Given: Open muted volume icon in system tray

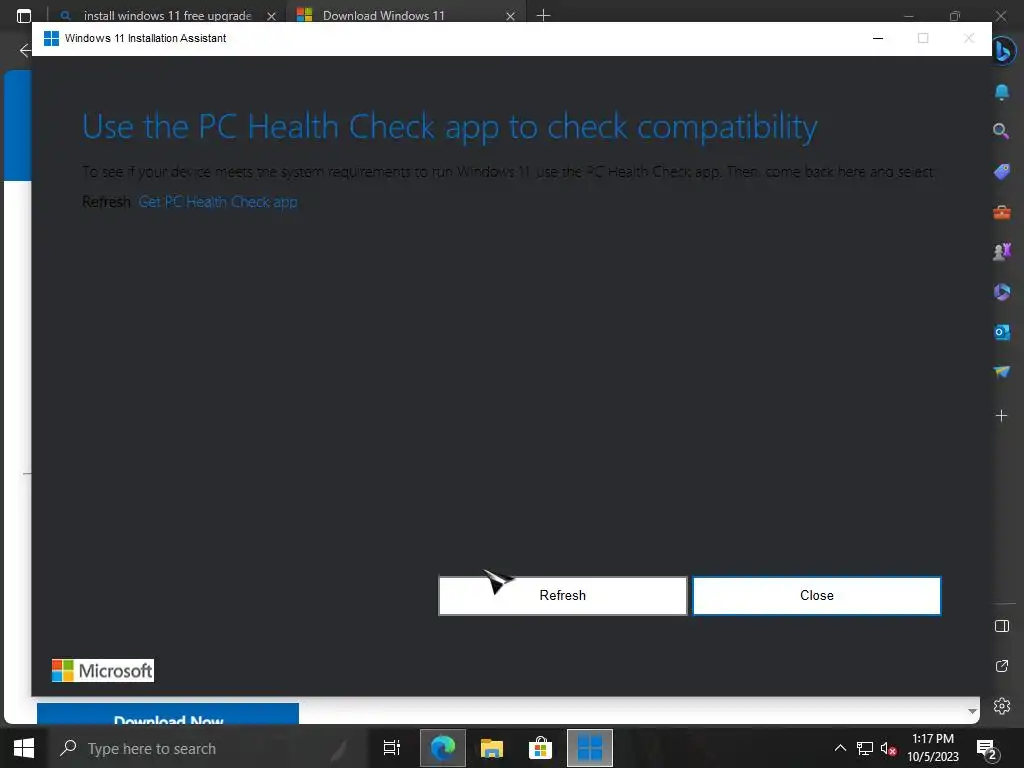Looking at the screenshot, I should 888,748.
